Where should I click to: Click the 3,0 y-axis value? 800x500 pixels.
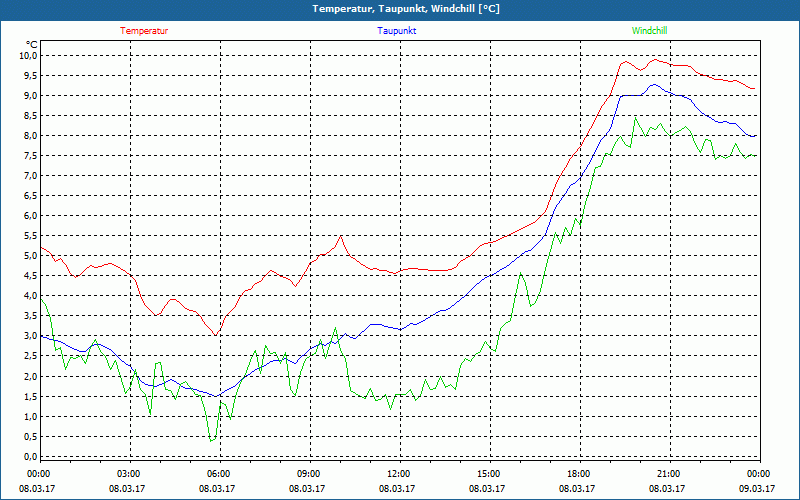point(31,336)
